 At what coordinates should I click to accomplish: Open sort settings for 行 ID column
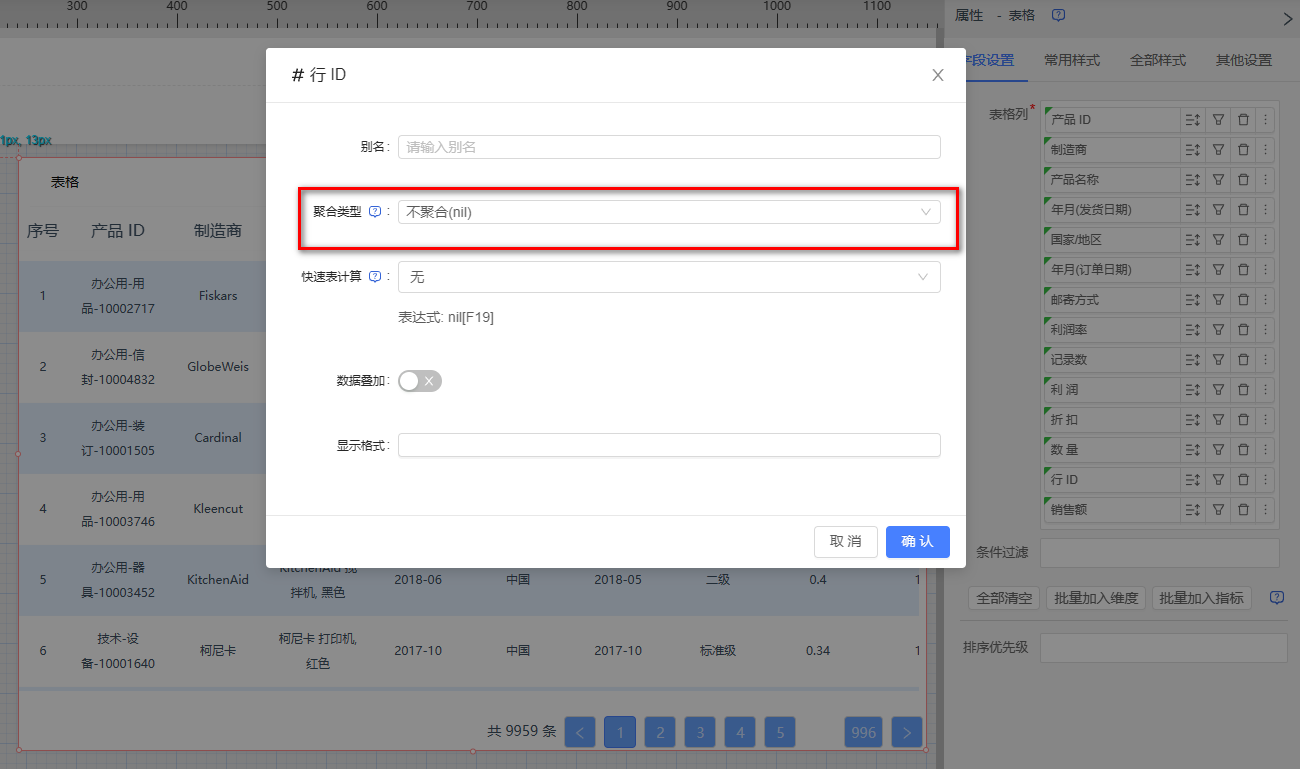tap(1192, 480)
